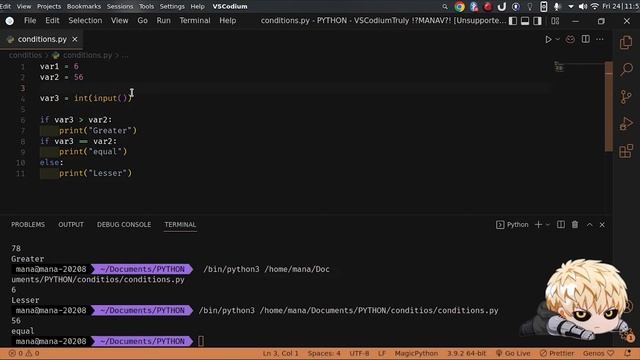Toggle the secondary side bar layout
640x360 pixels.
point(538,21)
